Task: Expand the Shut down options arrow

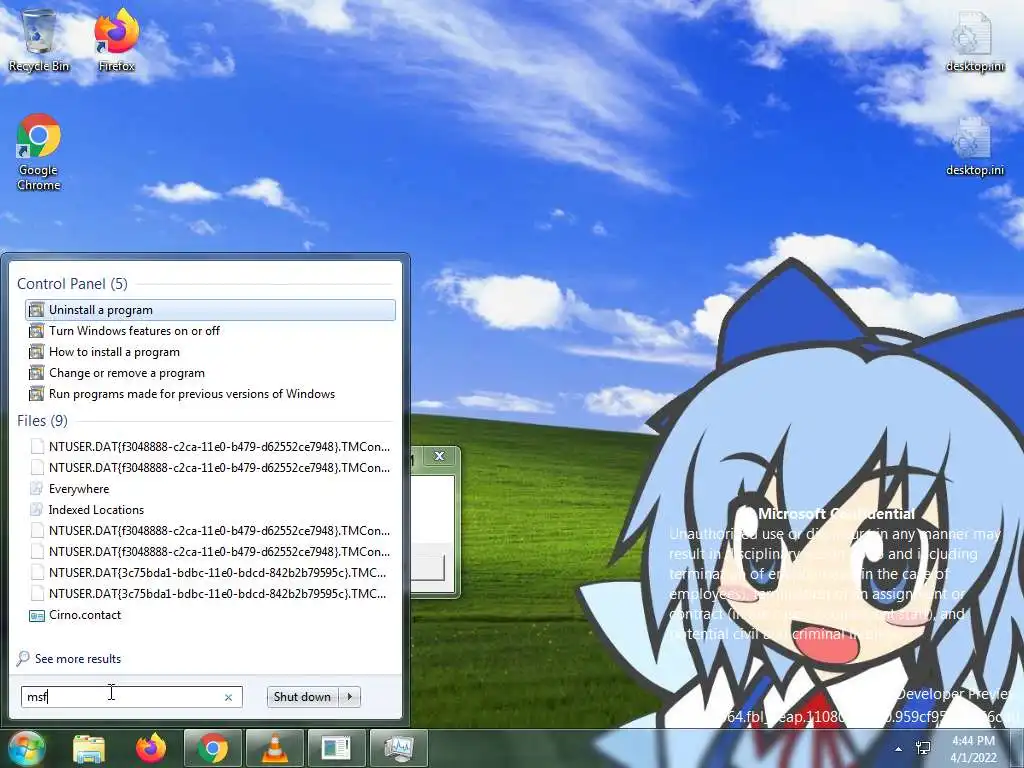Action: click(x=350, y=697)
